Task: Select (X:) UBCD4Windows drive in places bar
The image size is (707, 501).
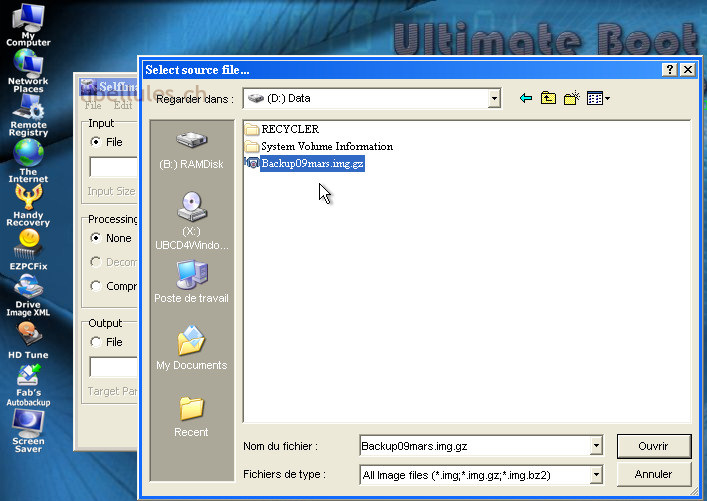Action: click(192, 221)
